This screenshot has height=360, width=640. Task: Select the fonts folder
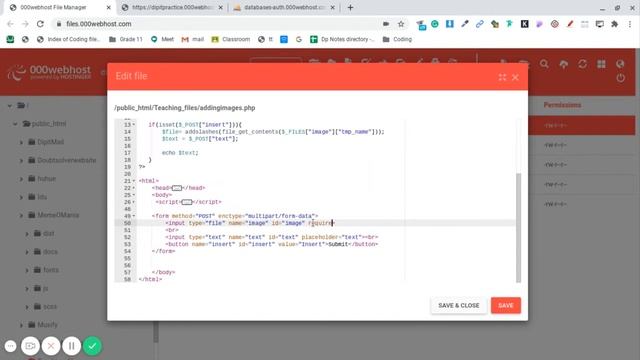pos(51,270)
